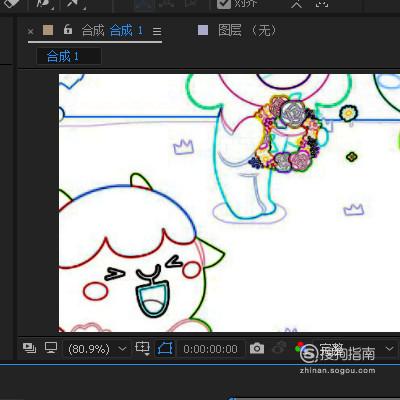Click the primary viewer monitor icon
Image resolution: width=400 pixels, height=400 pixels.
51,348
